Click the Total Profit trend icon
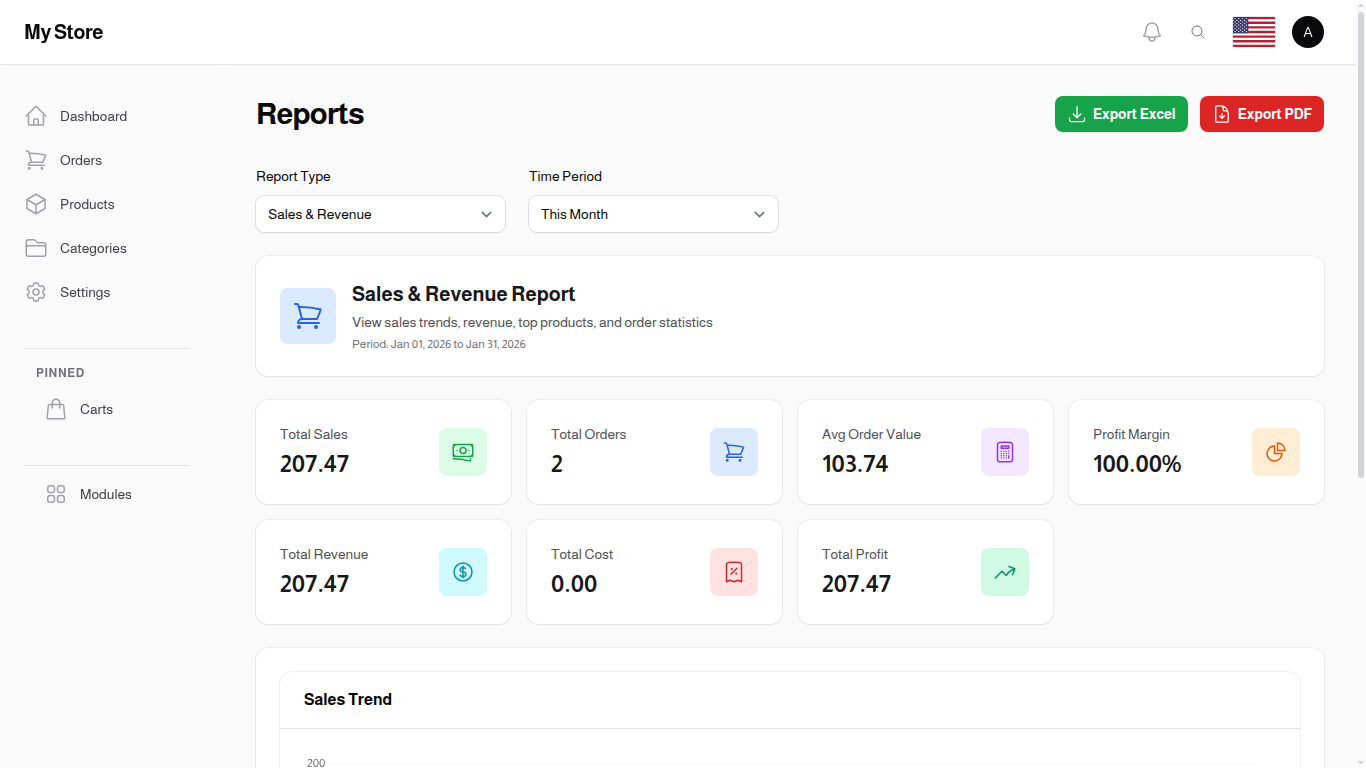Image resolution: width=1366 pixels, height=768 pixels. [1005, 572]
